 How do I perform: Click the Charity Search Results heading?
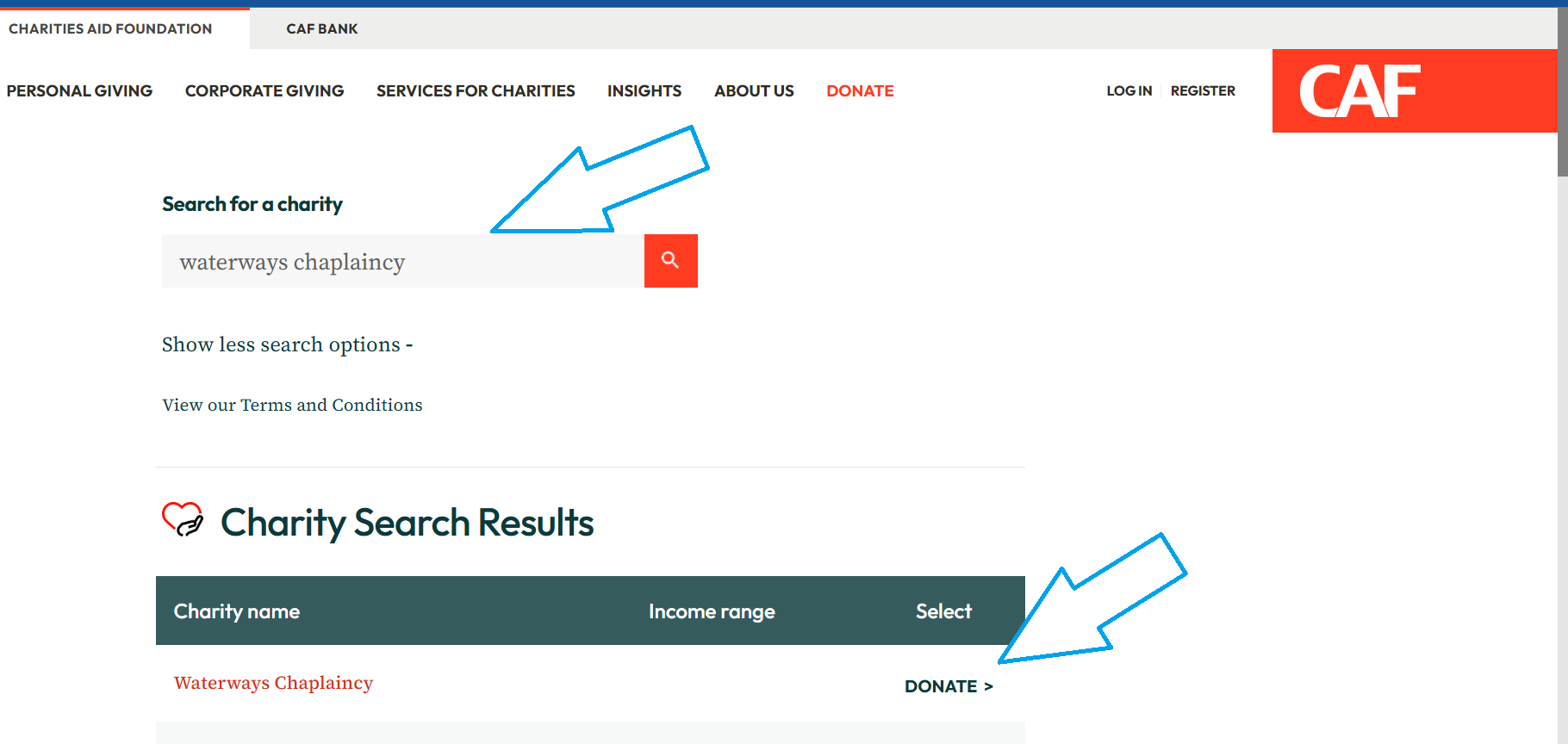(408, 523)
